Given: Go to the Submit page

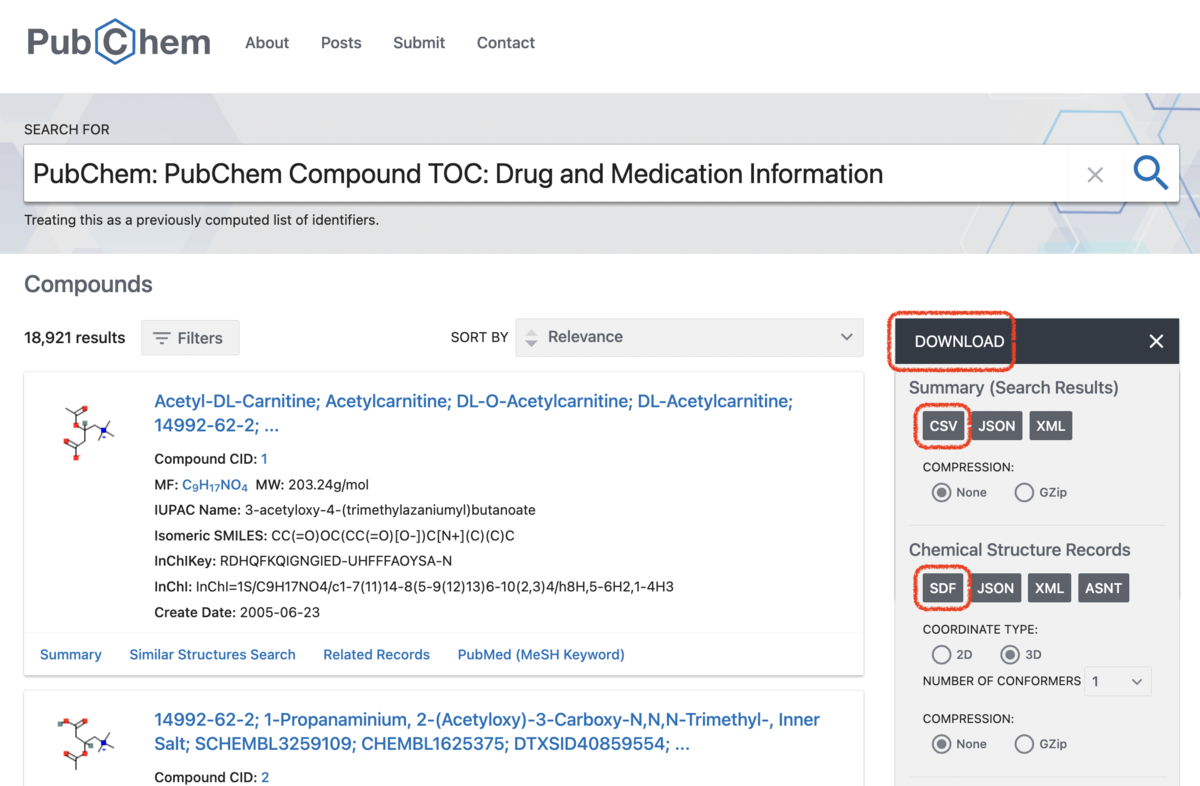Looking at the screenshot, I should tap(419, 43).
